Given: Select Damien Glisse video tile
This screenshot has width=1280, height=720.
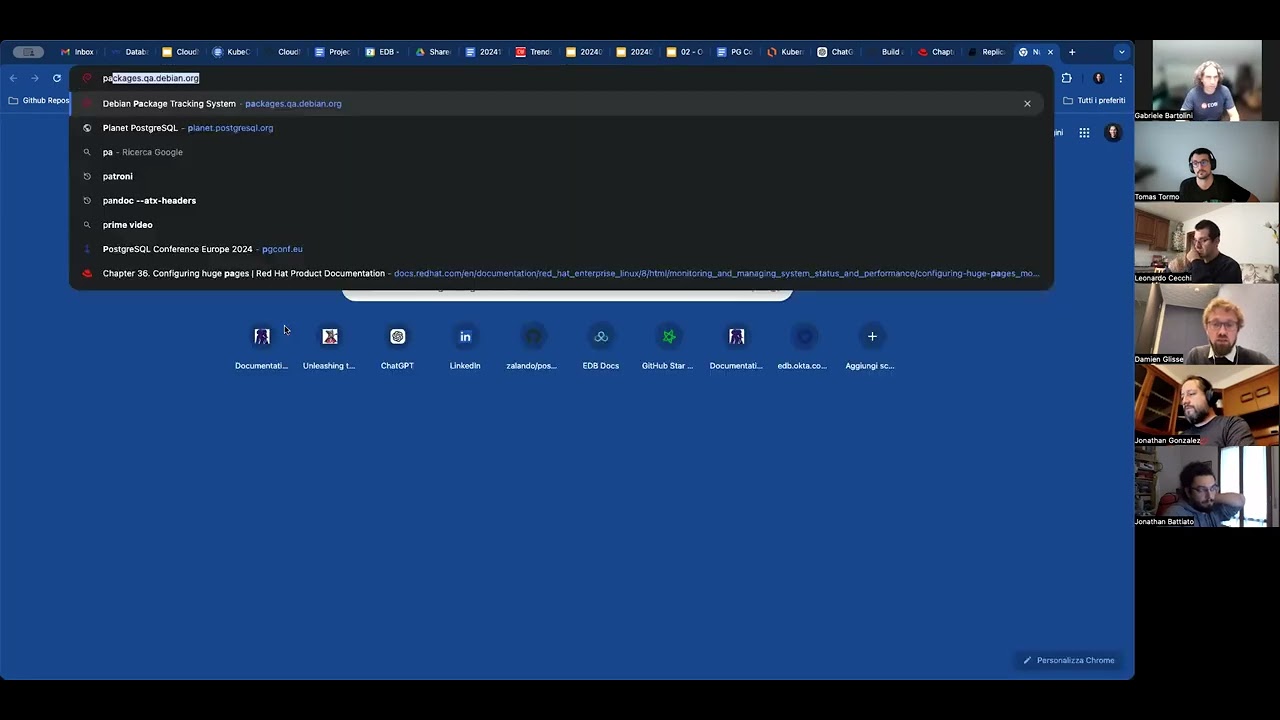Looking at the screenshot, I should coord(1206,324).
